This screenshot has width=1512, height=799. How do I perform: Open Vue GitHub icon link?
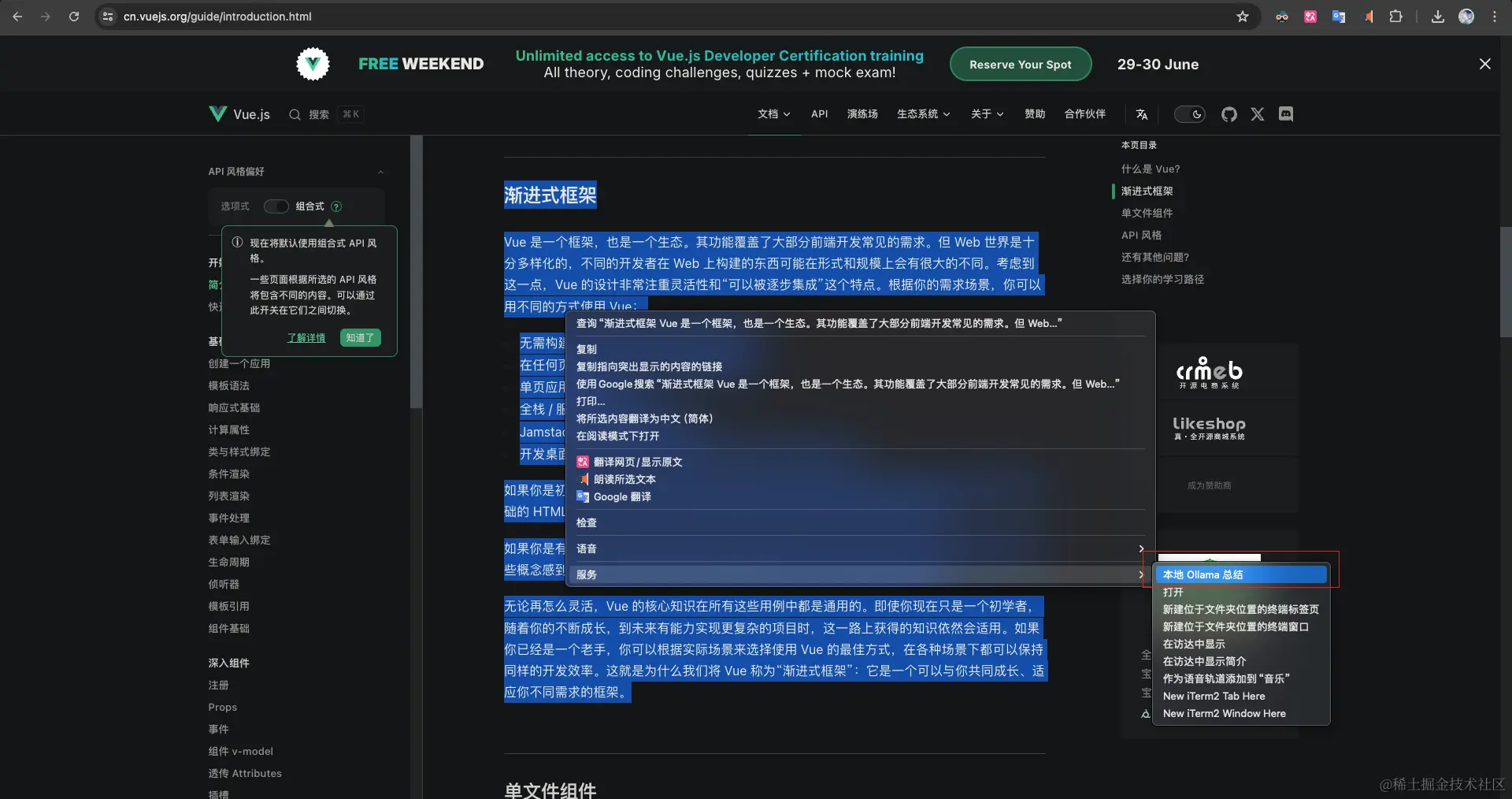pyautogui.click(x=1229, y=114)
